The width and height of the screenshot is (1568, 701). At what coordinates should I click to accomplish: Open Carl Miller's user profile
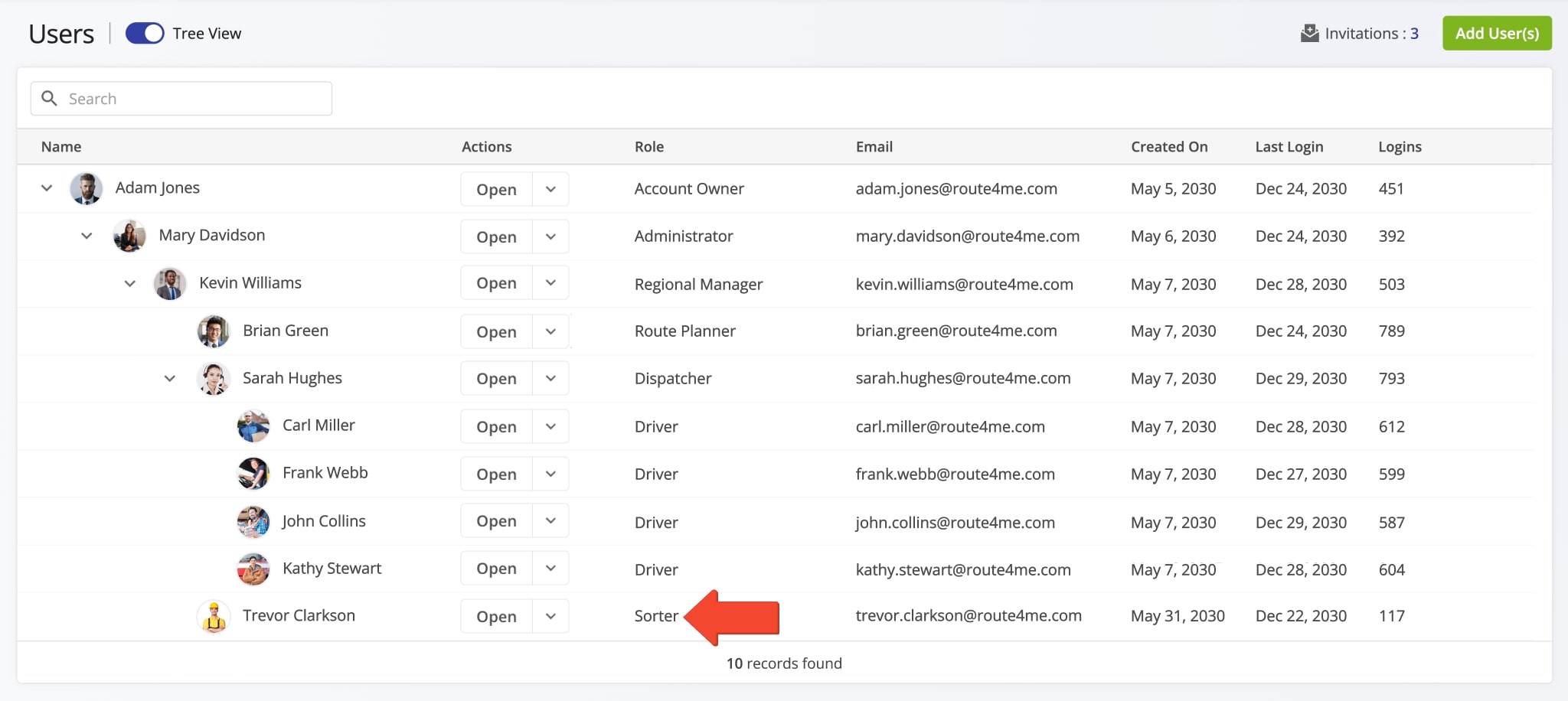pos(496,426)
